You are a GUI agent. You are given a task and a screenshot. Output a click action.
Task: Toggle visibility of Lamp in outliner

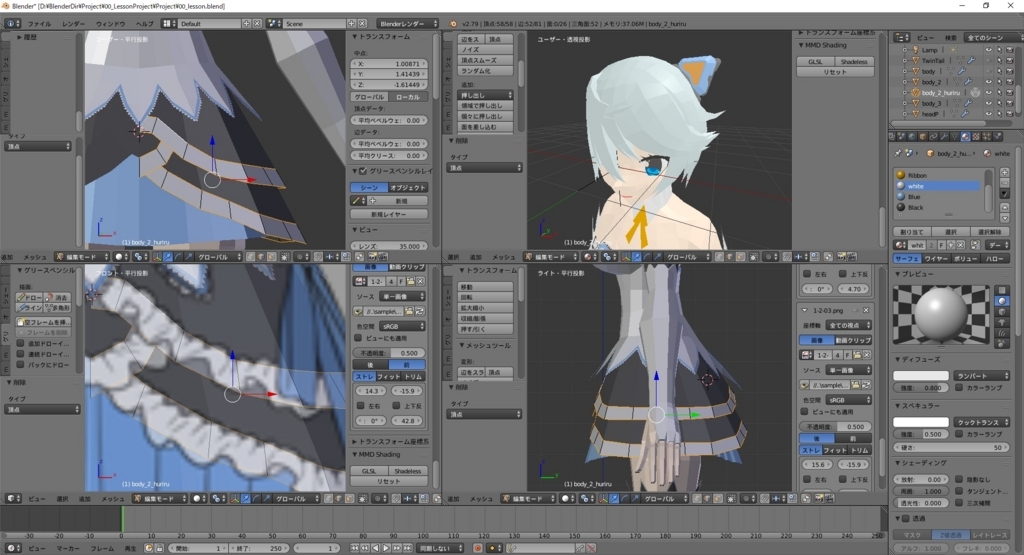click(988, 50)
